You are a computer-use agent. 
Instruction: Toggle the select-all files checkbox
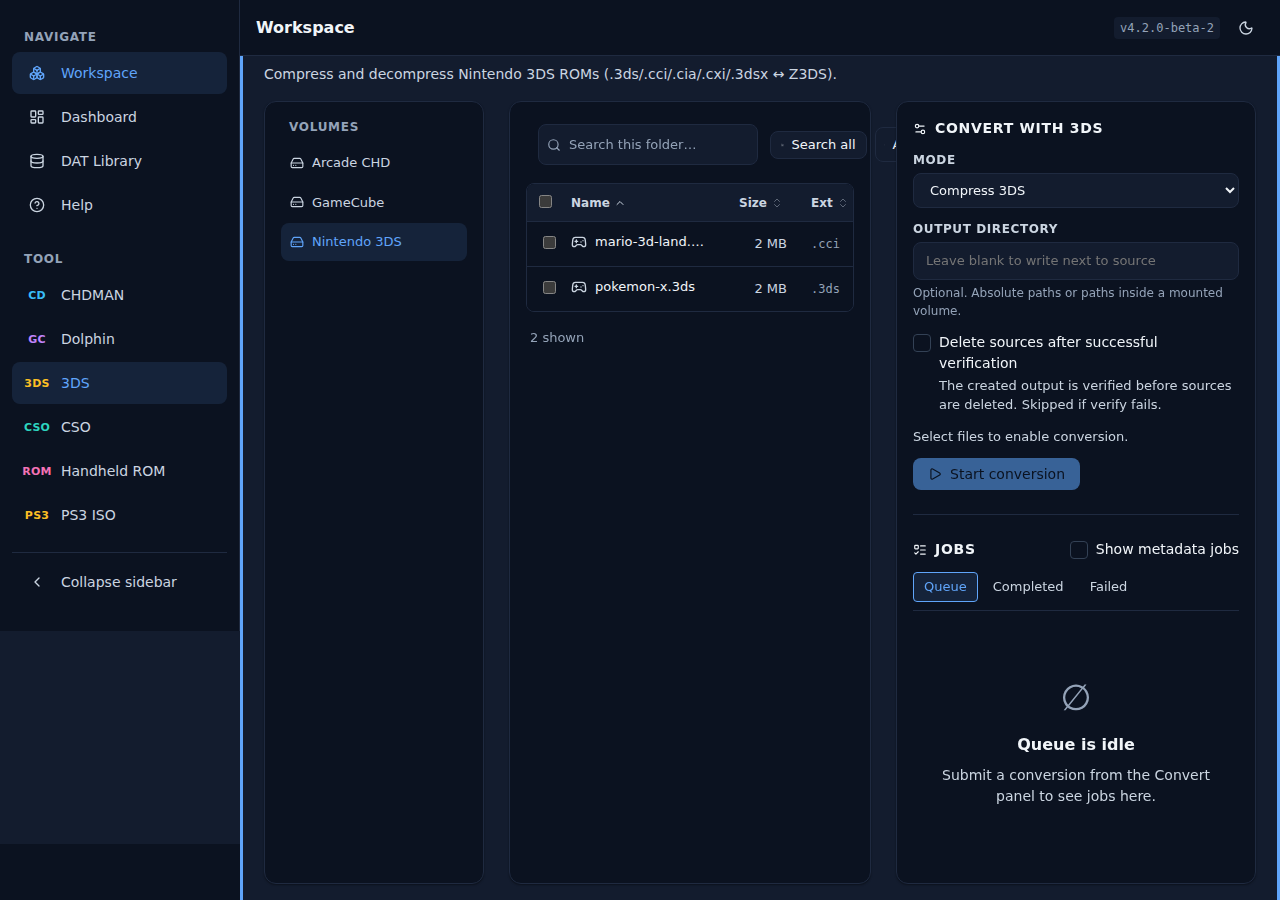point(545,202)
